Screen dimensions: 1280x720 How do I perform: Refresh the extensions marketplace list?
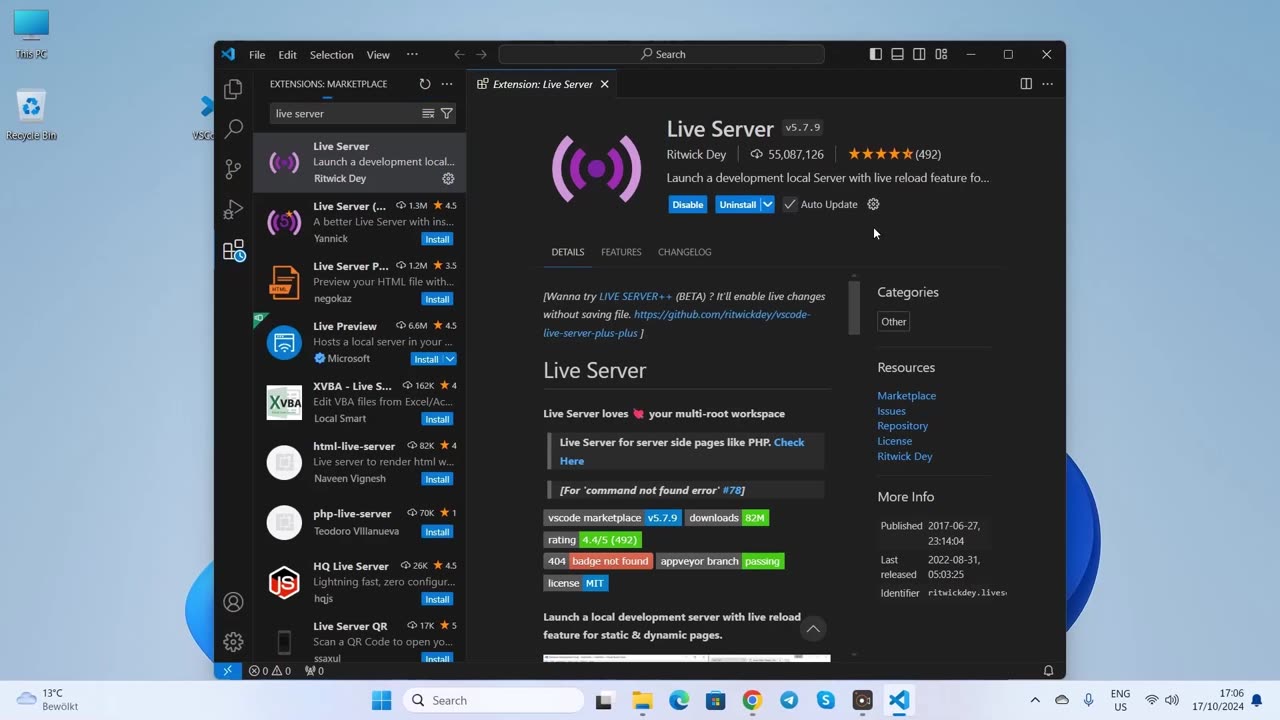pyautogui.click(x=425, y=84)
